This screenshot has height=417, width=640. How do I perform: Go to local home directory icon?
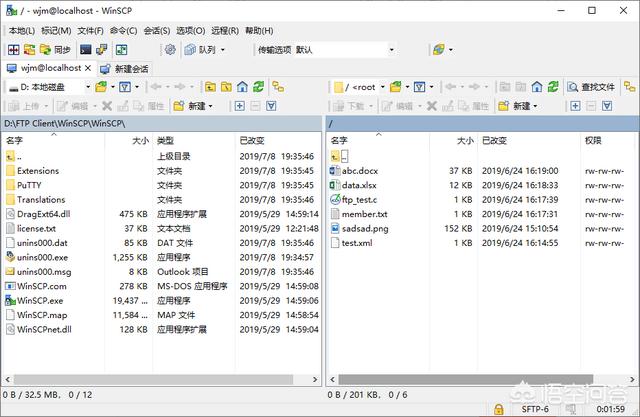[242, 87]
